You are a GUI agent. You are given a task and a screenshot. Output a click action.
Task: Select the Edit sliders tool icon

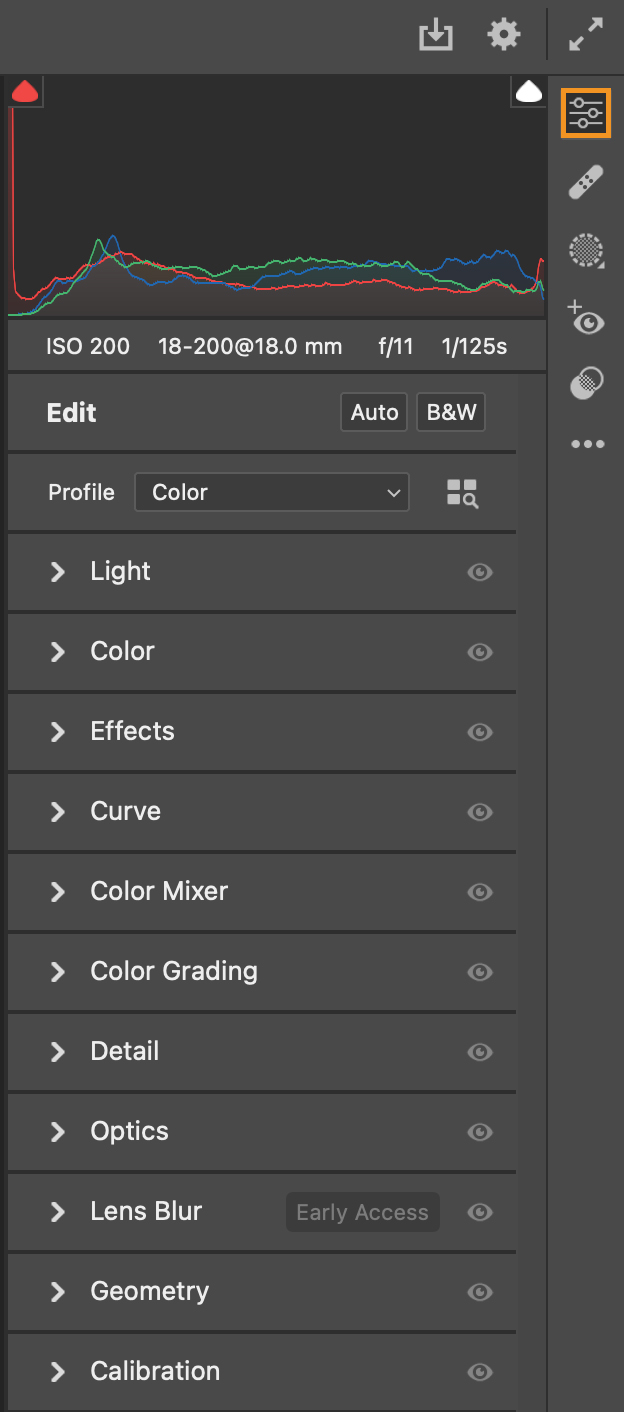586,112
